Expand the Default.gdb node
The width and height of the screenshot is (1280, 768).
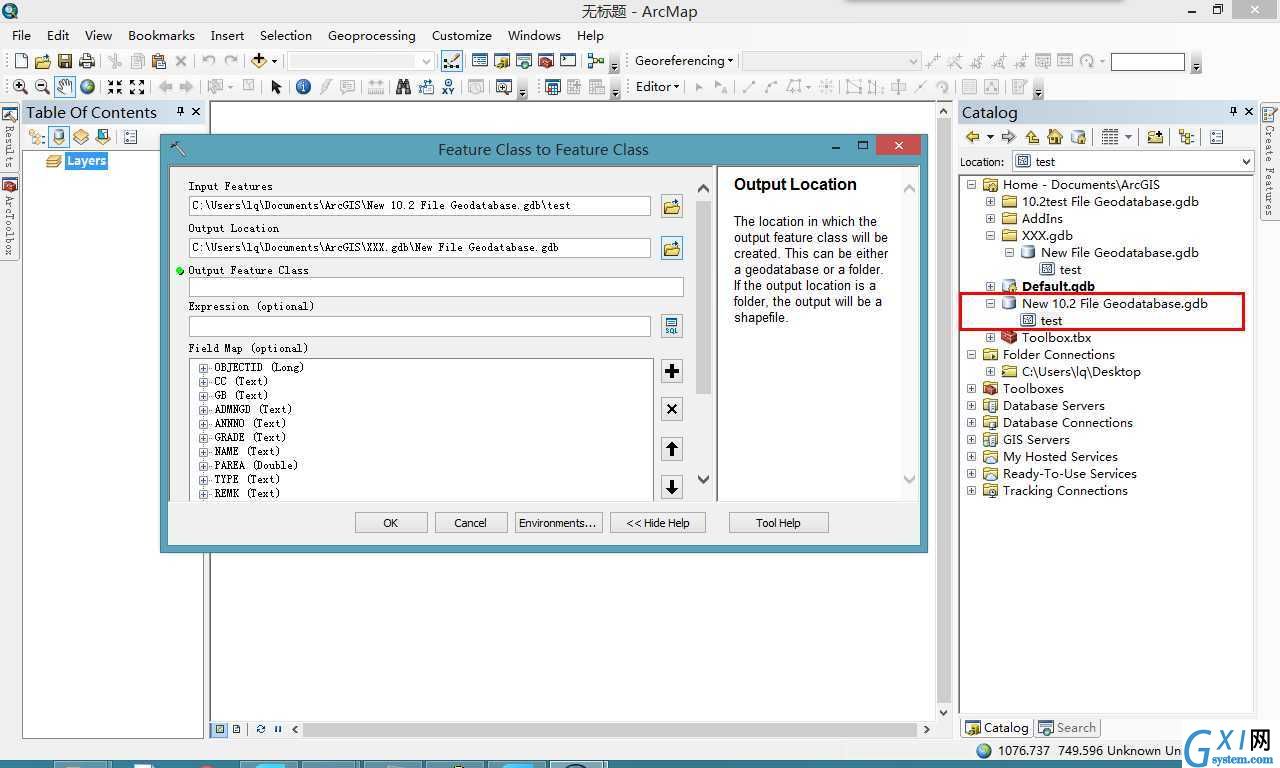(991, 287)
